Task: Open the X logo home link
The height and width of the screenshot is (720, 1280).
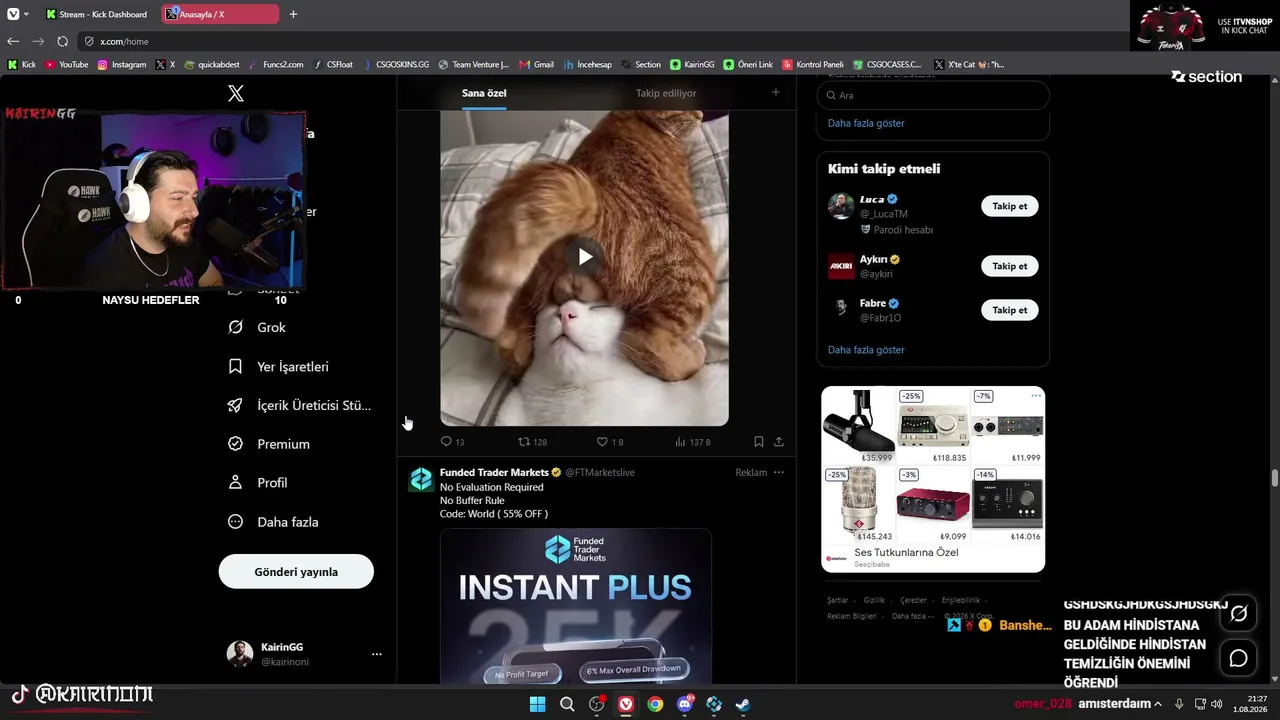Action: [236, 94]
